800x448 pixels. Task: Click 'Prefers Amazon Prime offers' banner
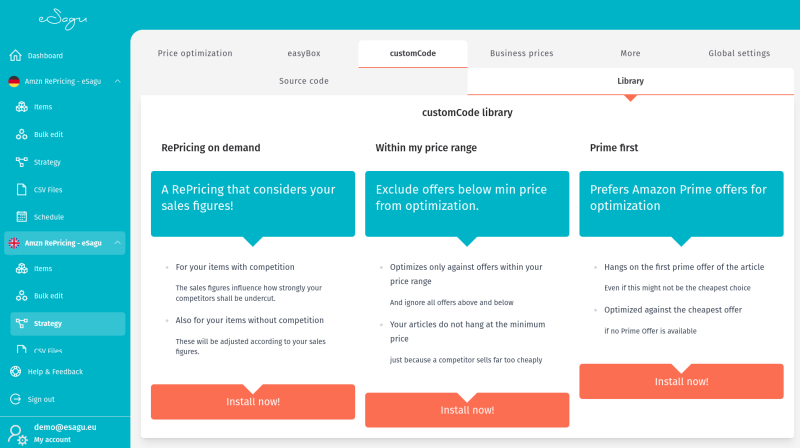coord(682,204)
